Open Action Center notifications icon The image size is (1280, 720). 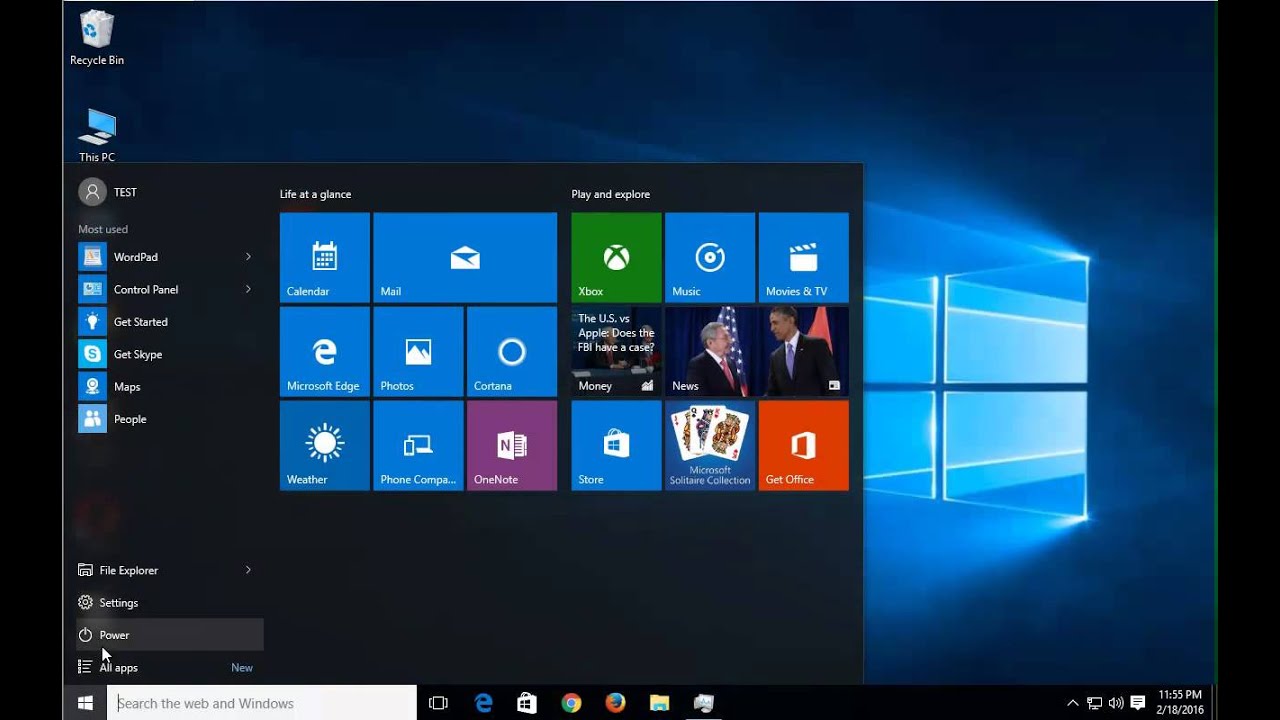click(x=1138, y=703)
